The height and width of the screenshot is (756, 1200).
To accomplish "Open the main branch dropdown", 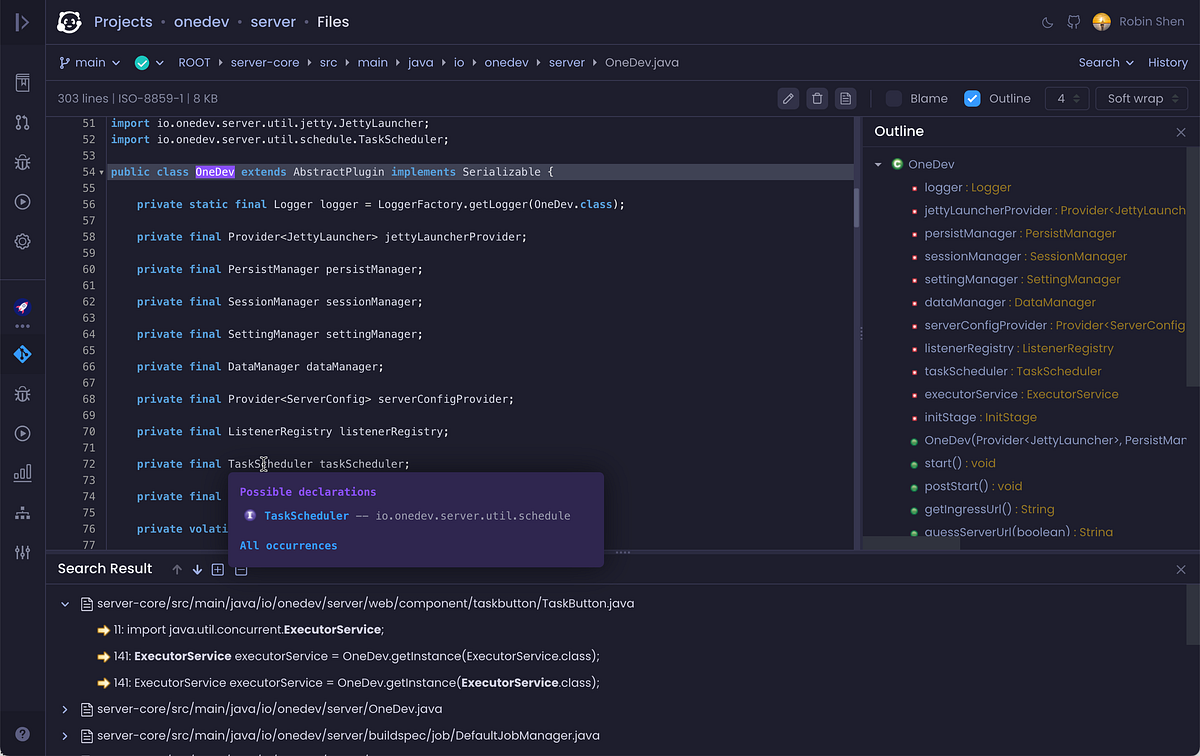I will click(x=88, y=61).
